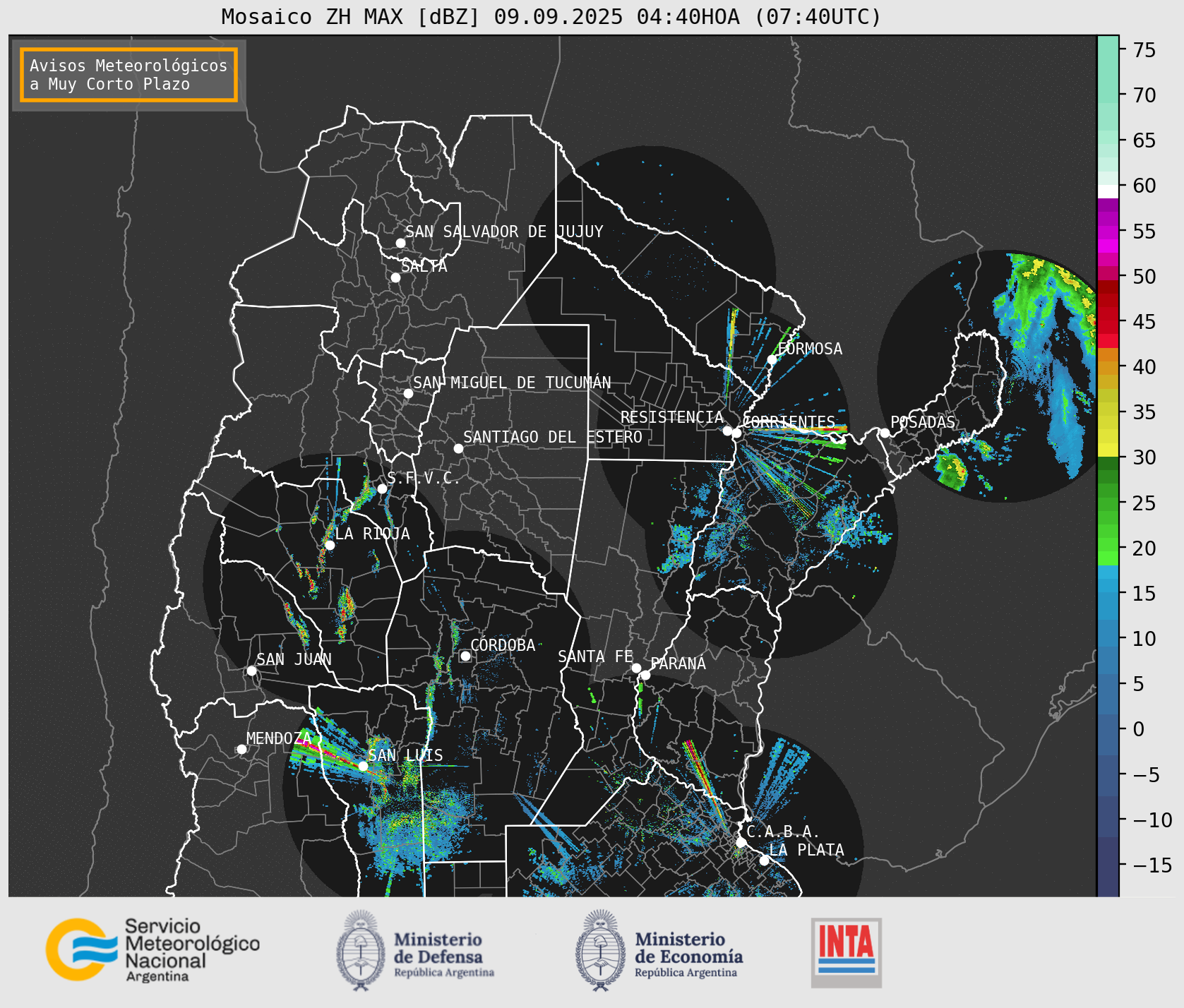The image size is (1184, 1008).
Task: Click the yellow 30 dBZ color band
Action: (1108, 450)
